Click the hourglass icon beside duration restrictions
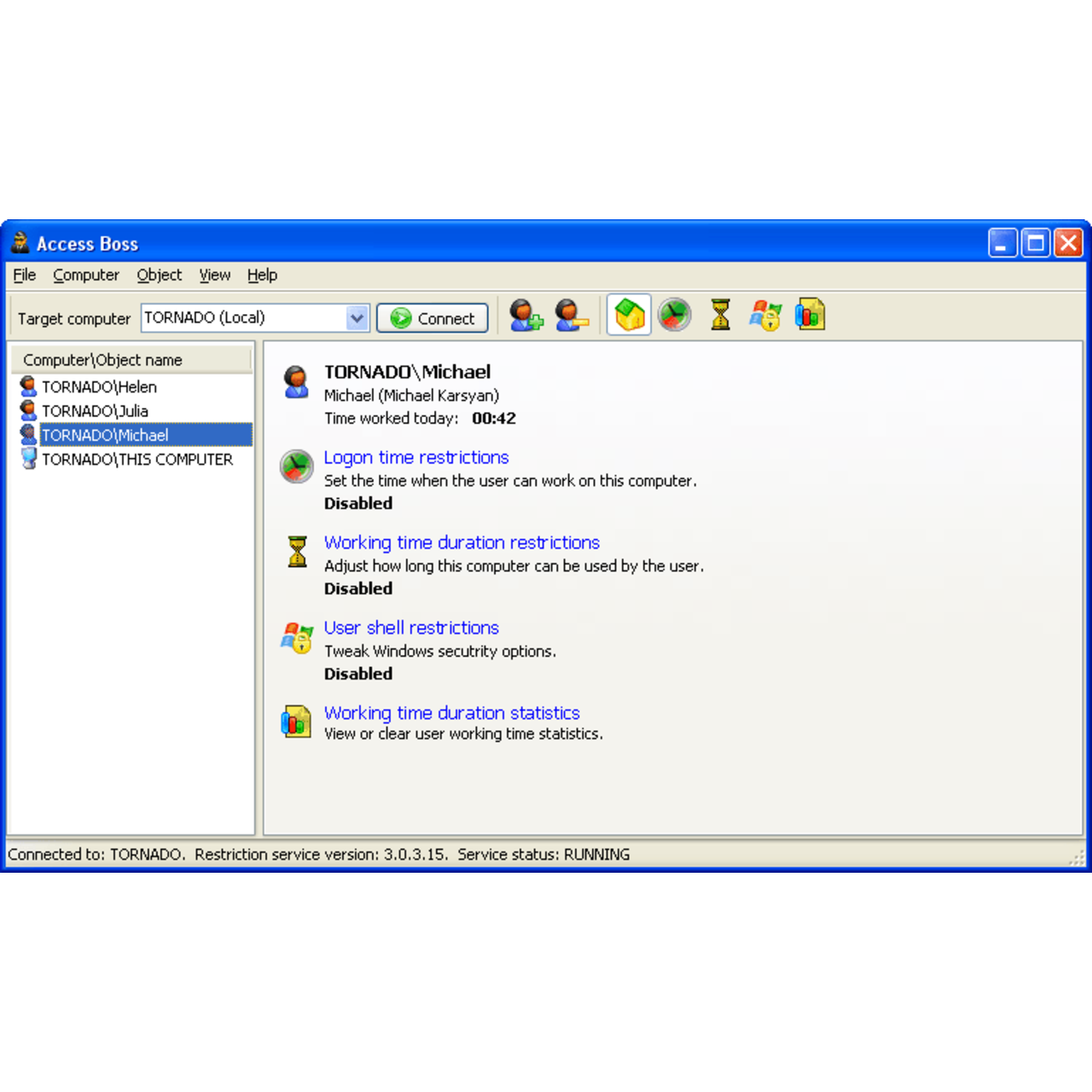 coord(296,552)
